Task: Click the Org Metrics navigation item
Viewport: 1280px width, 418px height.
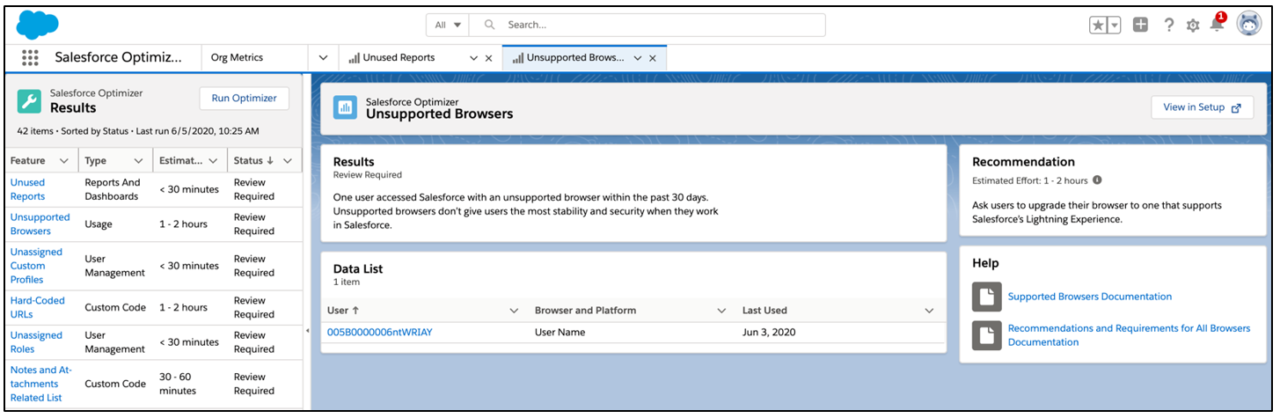Action: [237, 58]
